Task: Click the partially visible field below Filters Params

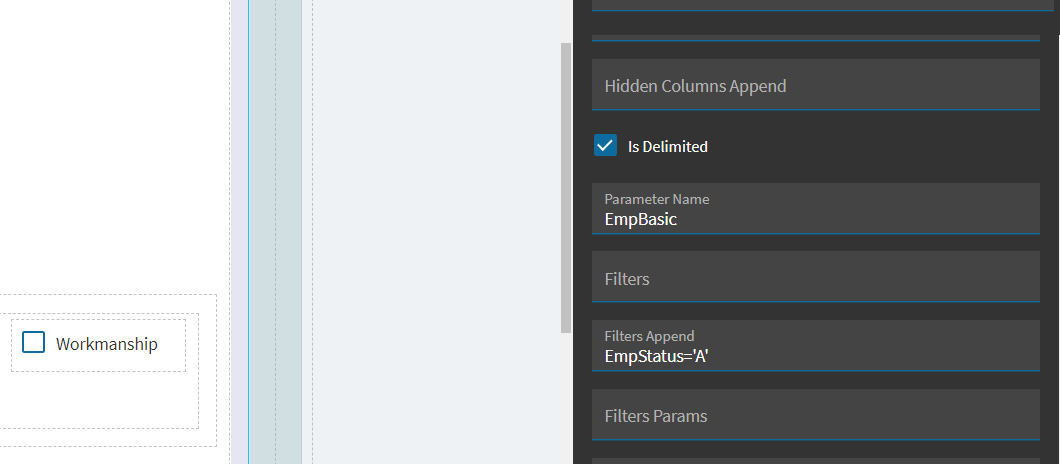Action: (x=815, y=461)
